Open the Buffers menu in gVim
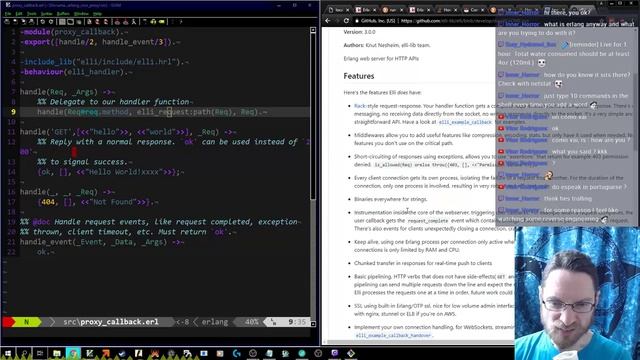Image resolution: width=640 pixels, height=360 pixels. pyautogui.click(x=63, y=14)
